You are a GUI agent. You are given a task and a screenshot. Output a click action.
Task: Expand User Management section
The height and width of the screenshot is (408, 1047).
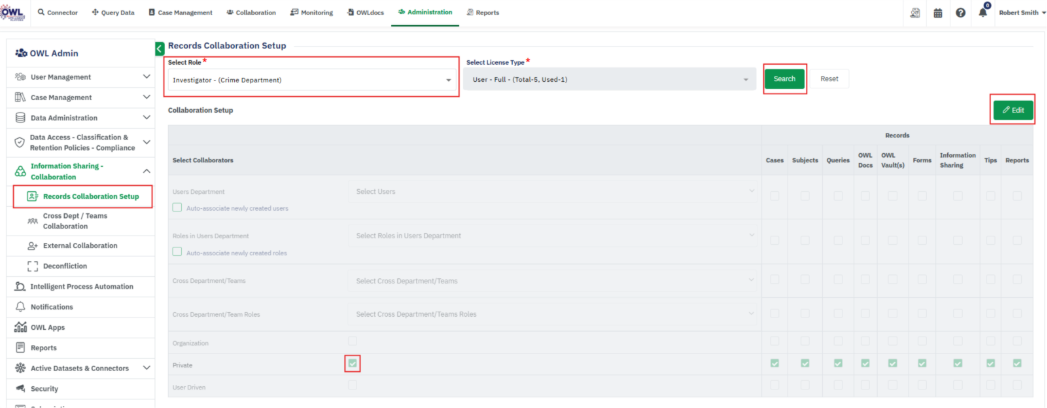click(x=146, y=77)
